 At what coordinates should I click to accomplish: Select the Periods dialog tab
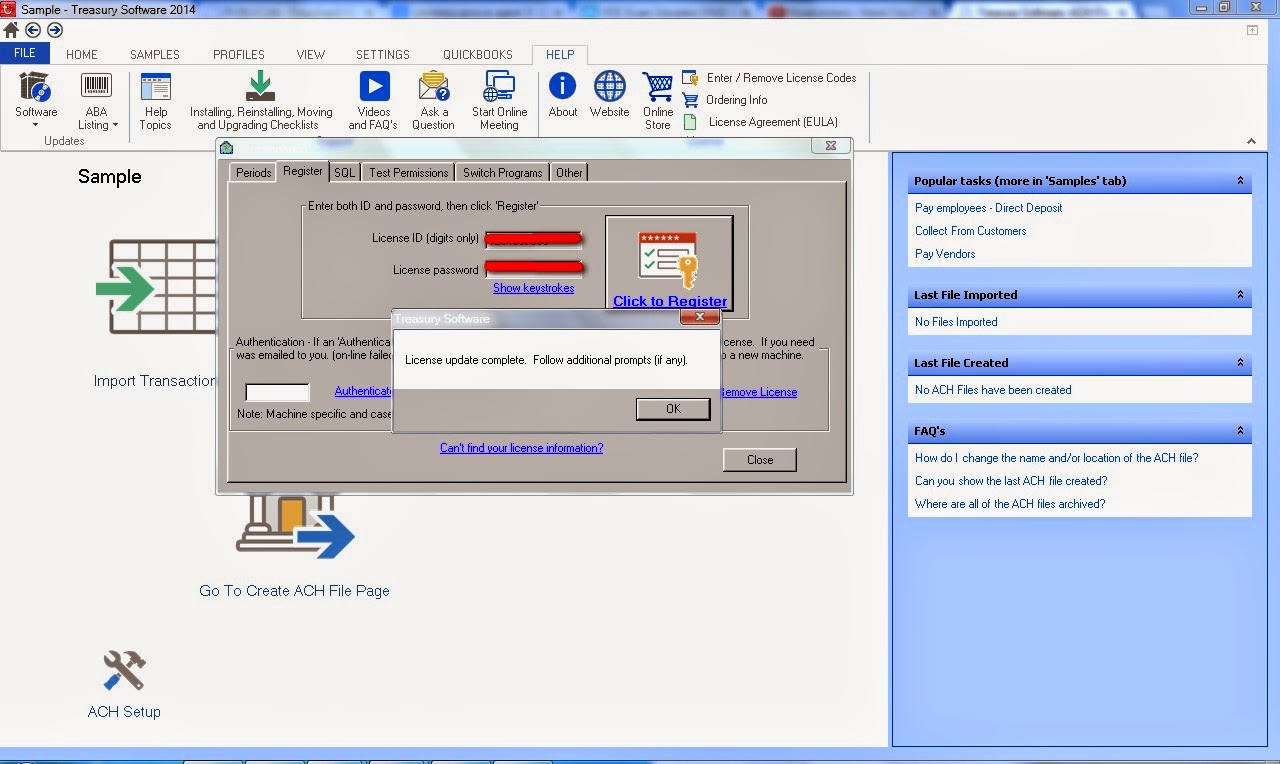coord(254,173)
